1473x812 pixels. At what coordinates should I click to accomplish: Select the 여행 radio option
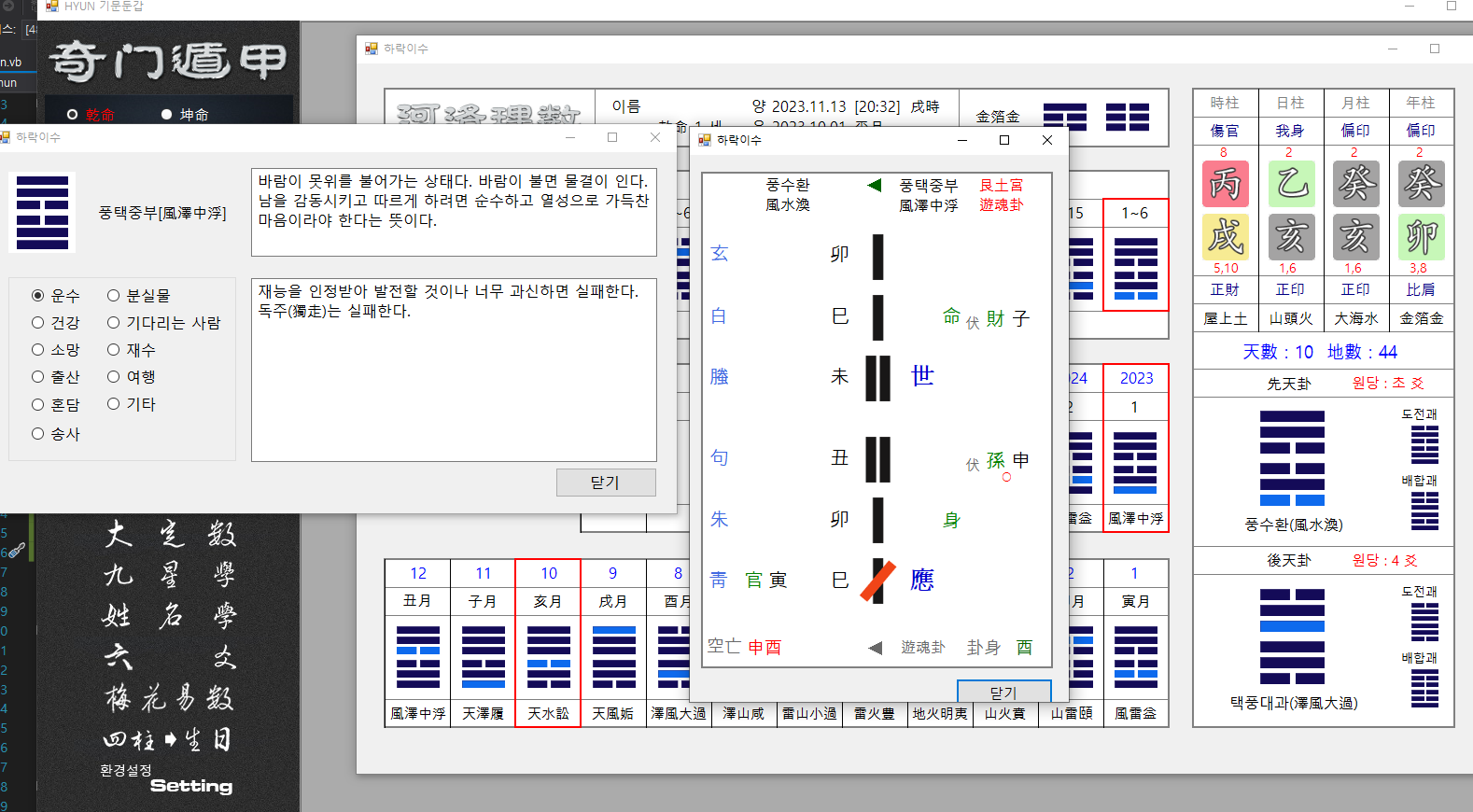[x=131, y=377]
